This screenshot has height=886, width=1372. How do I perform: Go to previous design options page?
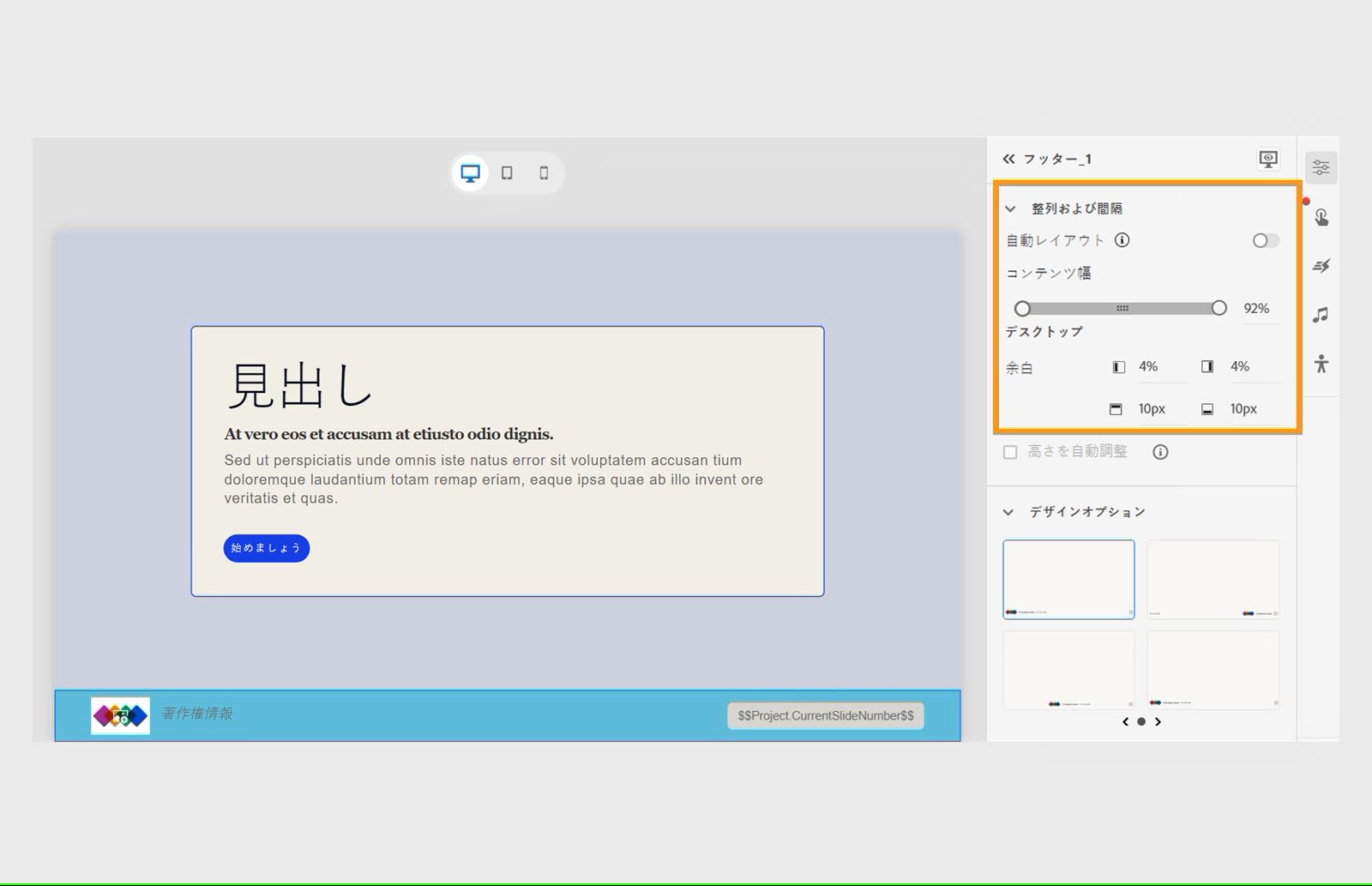click(1125, 722)
